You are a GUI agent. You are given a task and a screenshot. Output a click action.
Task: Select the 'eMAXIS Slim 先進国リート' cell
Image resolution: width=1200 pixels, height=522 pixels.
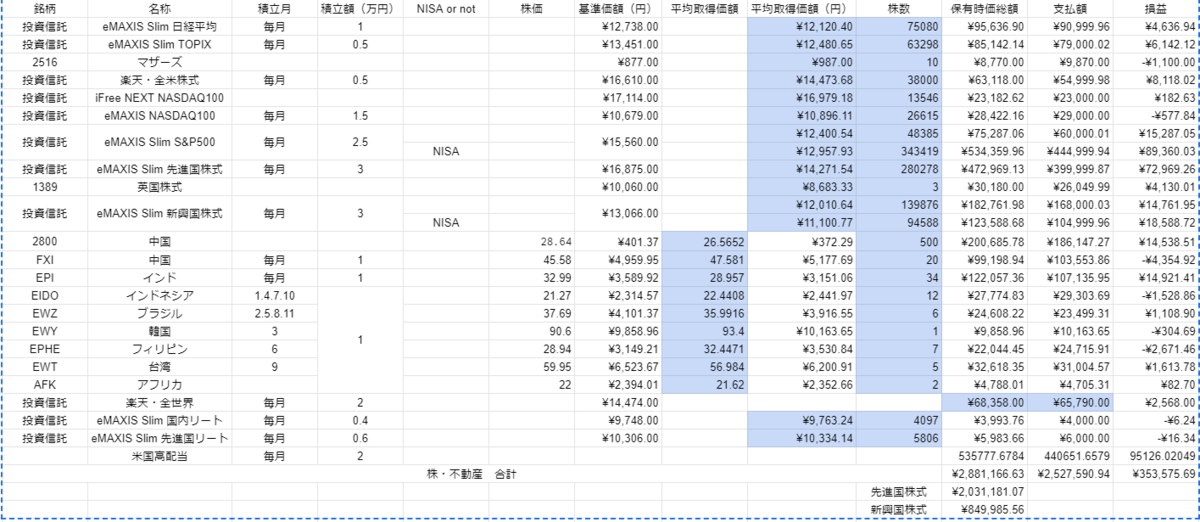point(160,438)
